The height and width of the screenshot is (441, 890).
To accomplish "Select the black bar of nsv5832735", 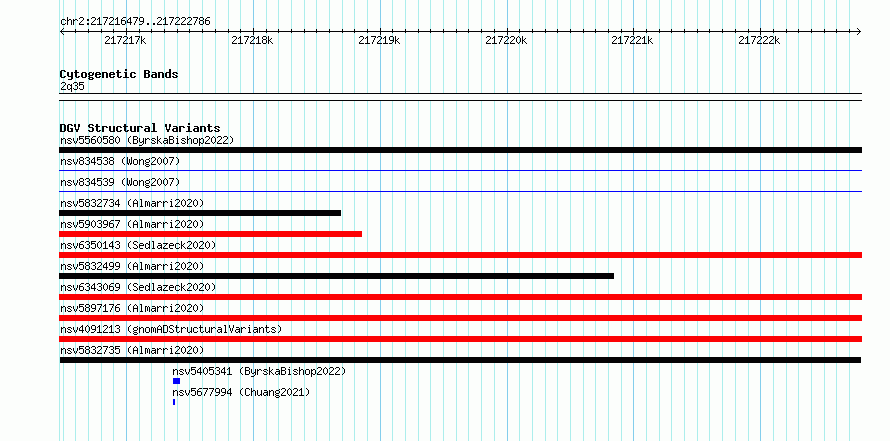I will [460, 360].
